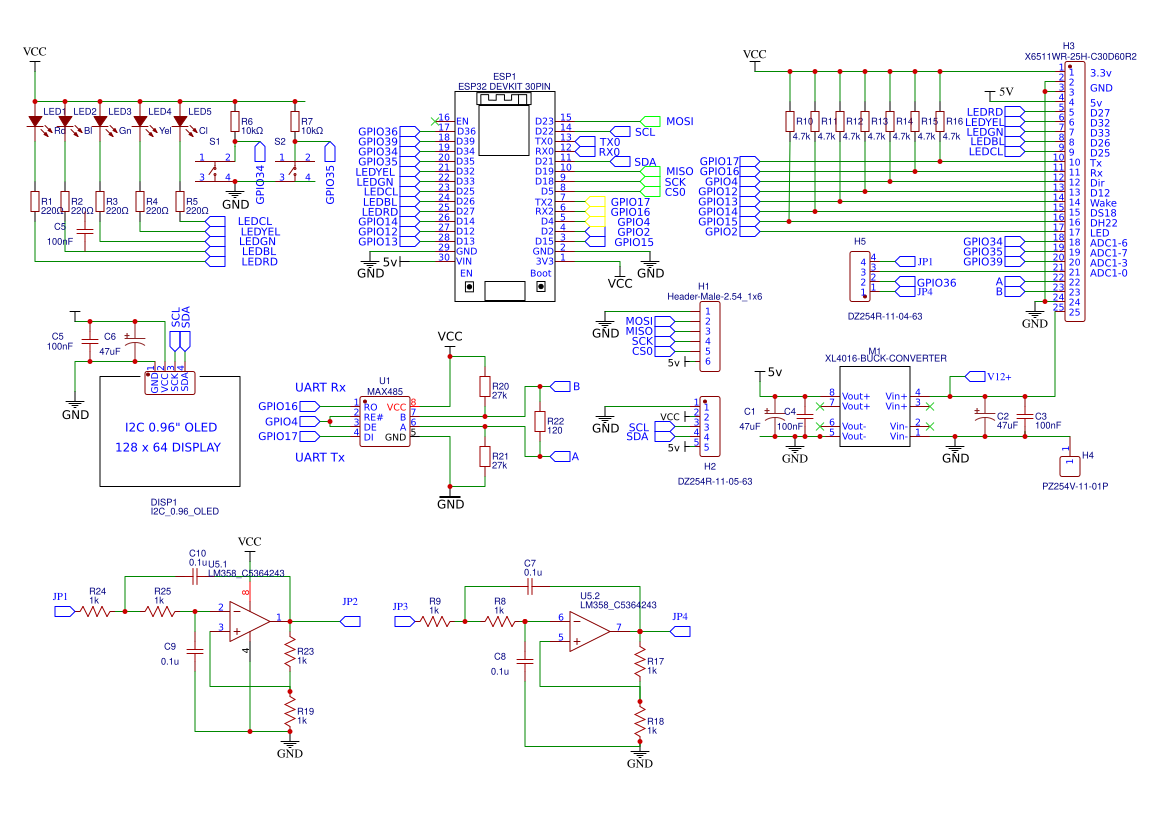
Task: Select the LED1 diode symbol
Action: tap(34, 122)
